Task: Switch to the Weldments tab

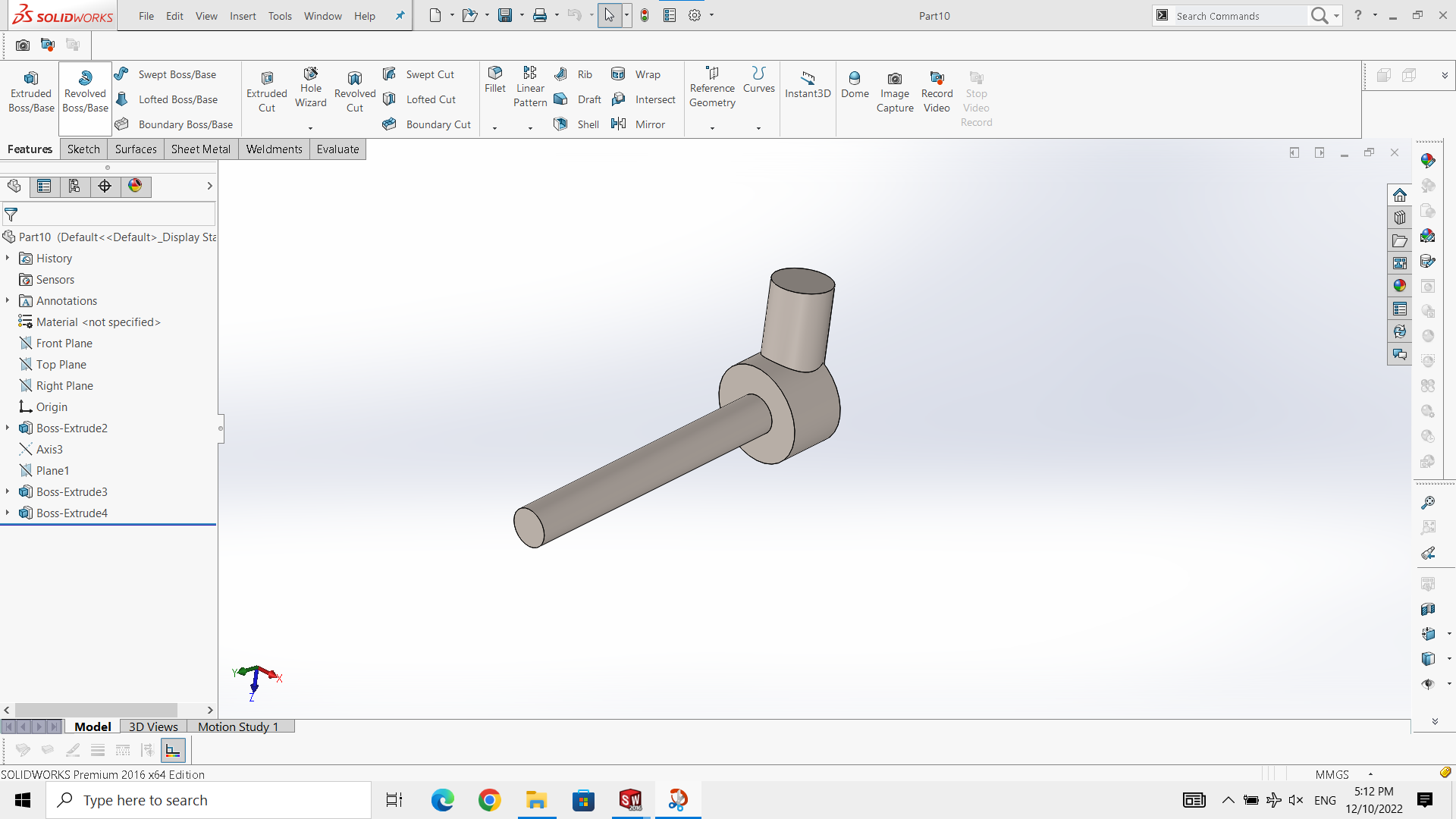Action: (275, 149)
